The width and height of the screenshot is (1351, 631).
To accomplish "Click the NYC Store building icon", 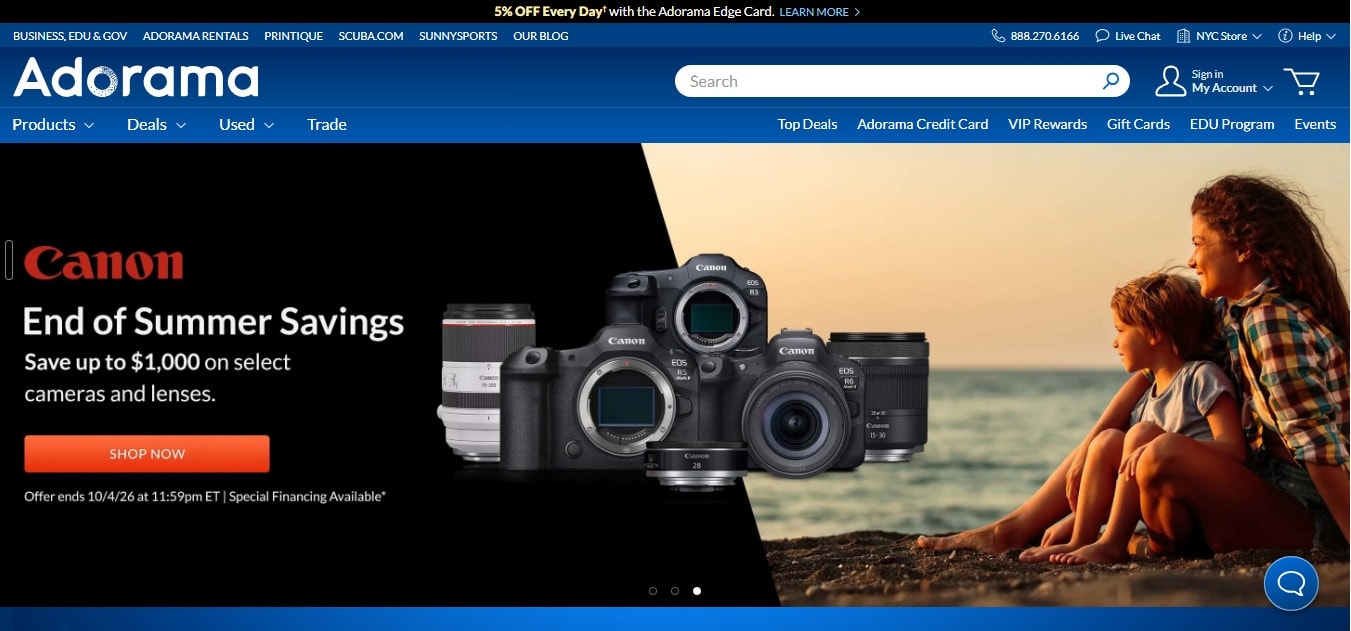I will point(1185,36).
